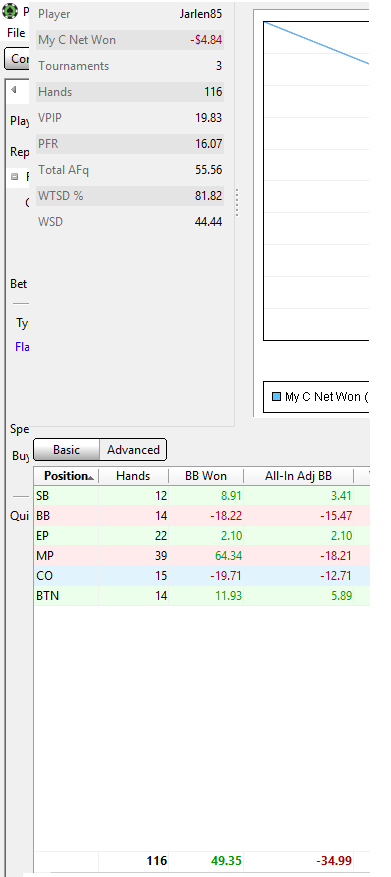Click the player name Jarlen85
391x877 pixels.
pyautogui.click(x=201, y=14)
